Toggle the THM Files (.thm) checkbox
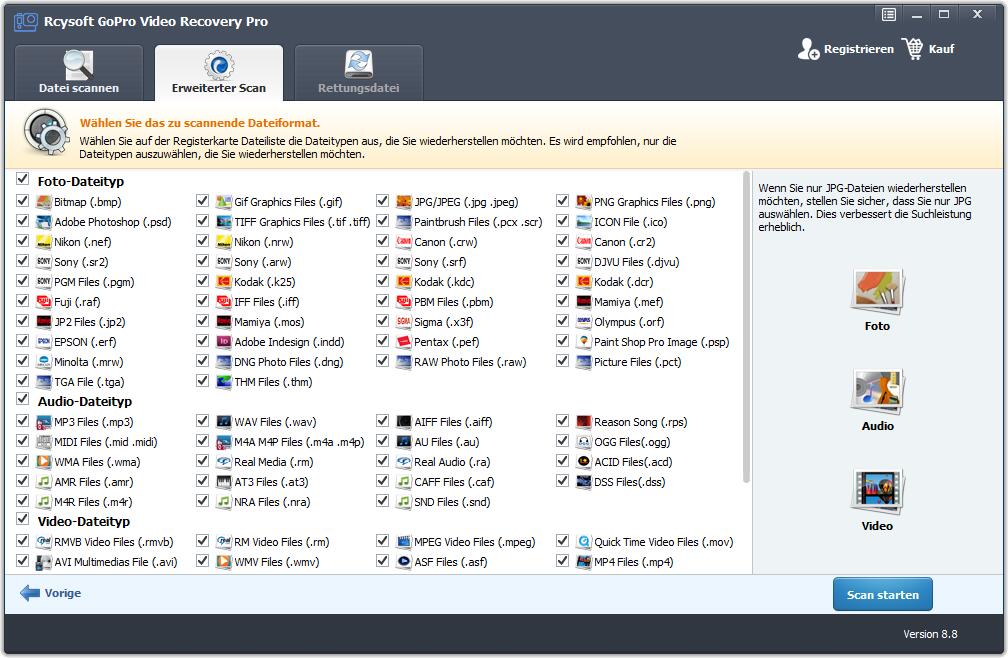The height and width of the screenshot is (658, 1008). click(x=202, y=380)
